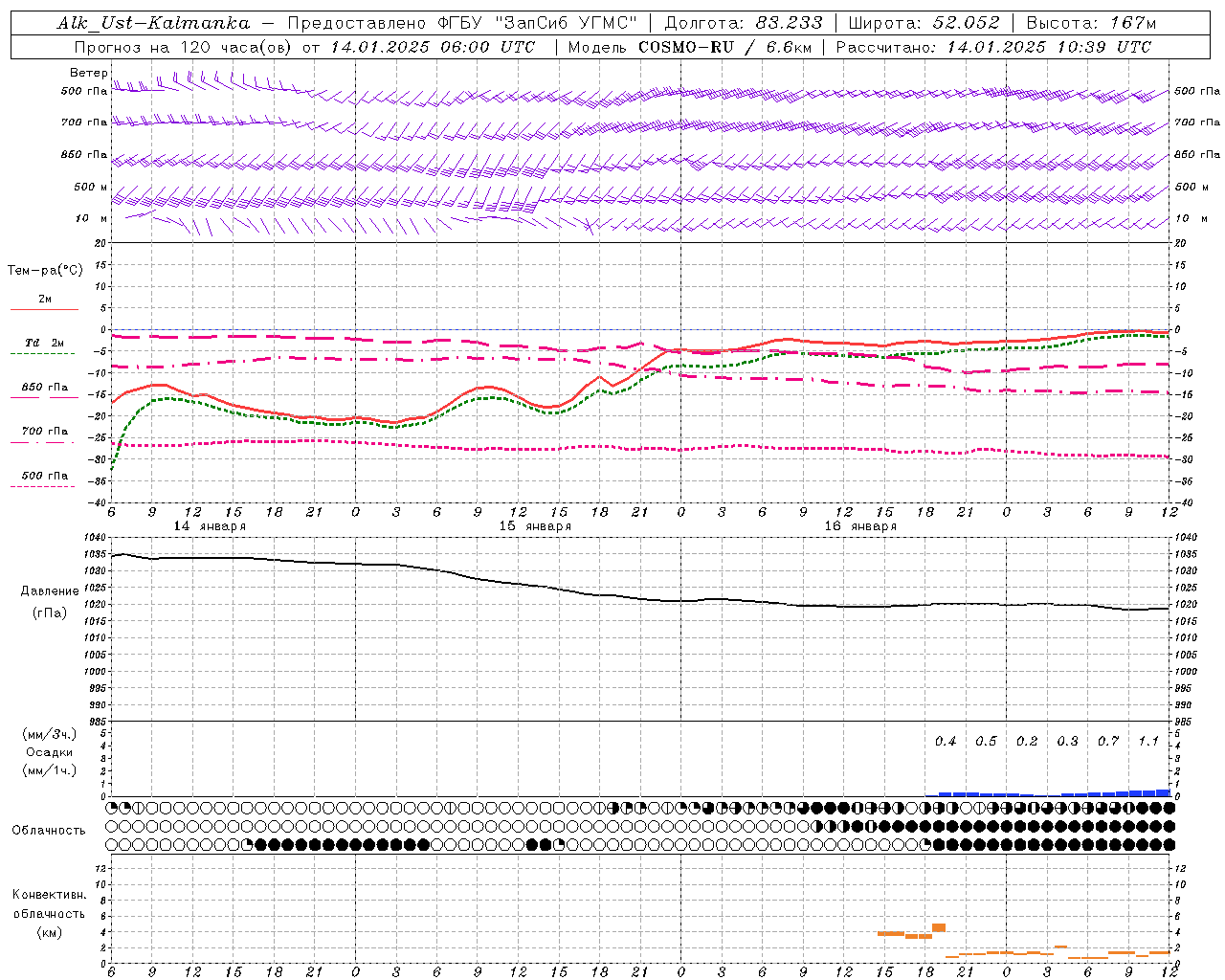Click red line sample under 2м legend
The width and height of the screenshot is (1225, 980).
coord(44,310)
